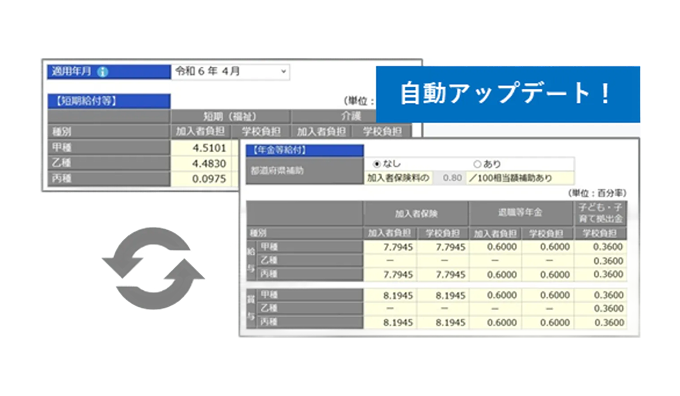
Task: Click the 短期（福祉） column header
Action: (230, 117)
